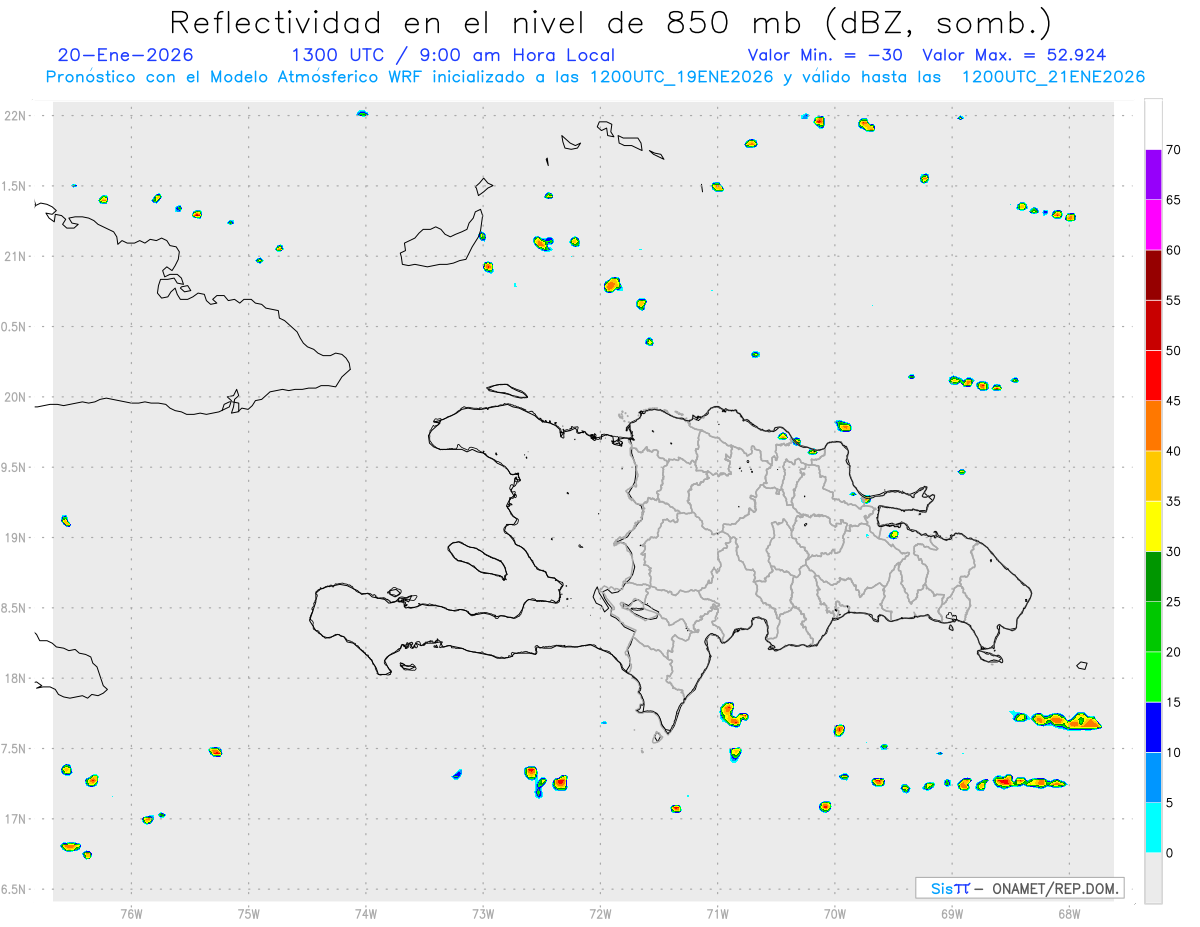Screen dimensions: 1200x927
Task: Click the colorbar label '70'
Action: click(x=1174, y=150)
